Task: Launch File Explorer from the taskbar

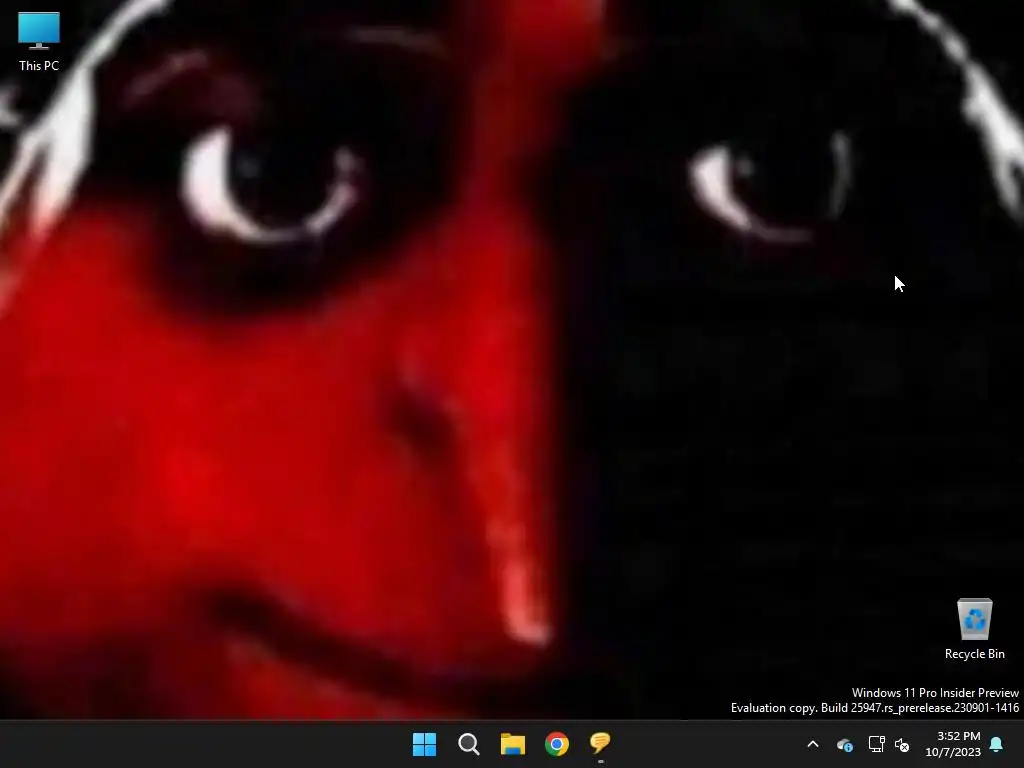Action: (x=513, y=744)
